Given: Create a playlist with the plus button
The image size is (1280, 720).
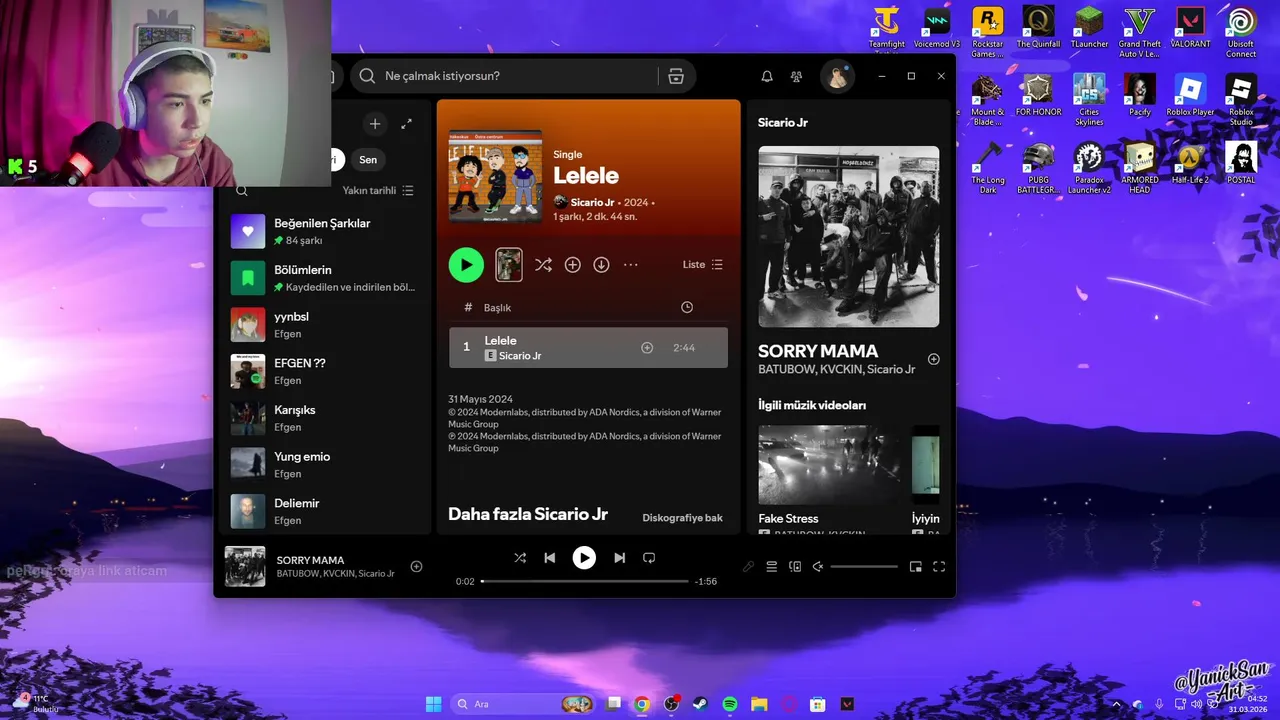Looking at the screenshot, I should pyautogui.click(x=375, y=124).
